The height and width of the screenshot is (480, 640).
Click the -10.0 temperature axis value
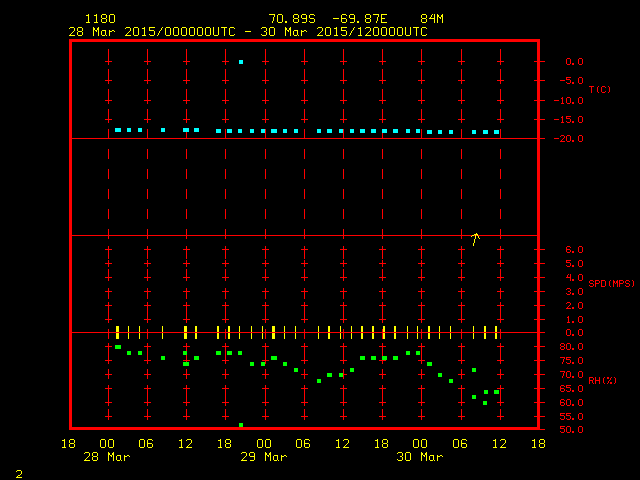click(x=571, y=100)
